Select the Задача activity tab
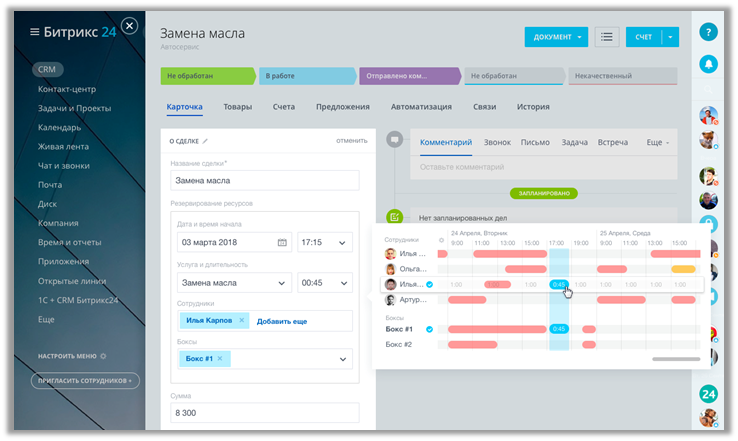This screenshot has height=441, width=738. pyautogui.click(x=575, y=142)
